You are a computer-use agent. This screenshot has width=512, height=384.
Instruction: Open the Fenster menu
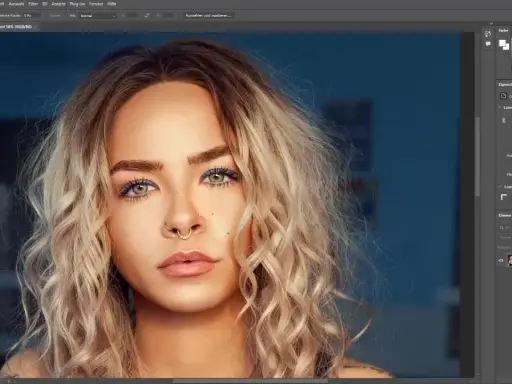point(96,4)
